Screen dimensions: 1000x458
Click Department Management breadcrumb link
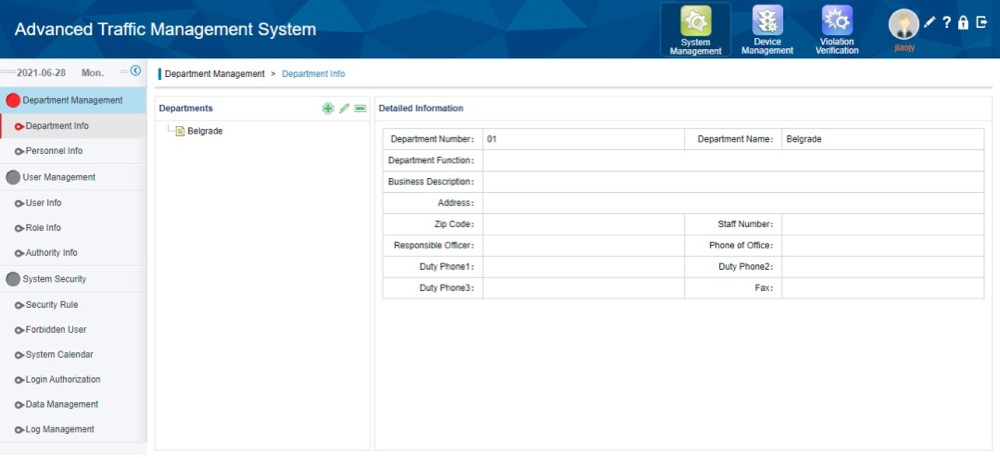click(x=214, y=74)
